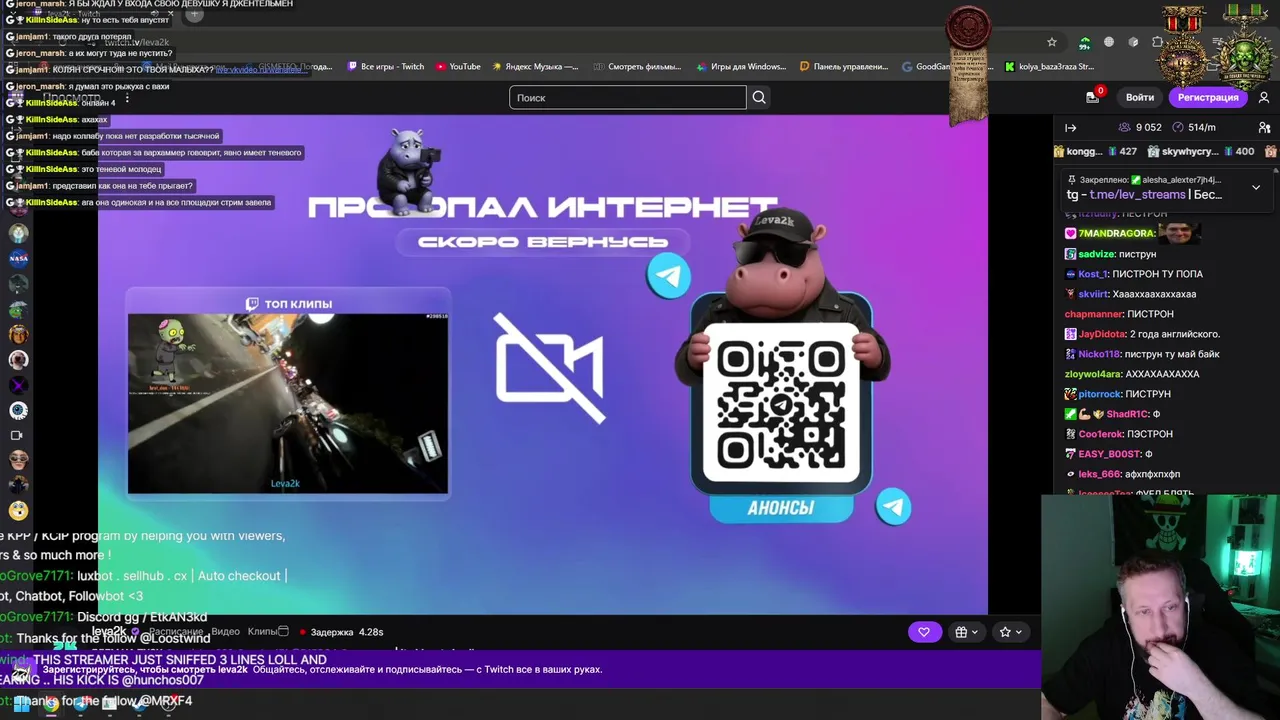Screen dimensions: 1280x720
Task: Click skviirt username in chat
Action: click(1094, 294)
